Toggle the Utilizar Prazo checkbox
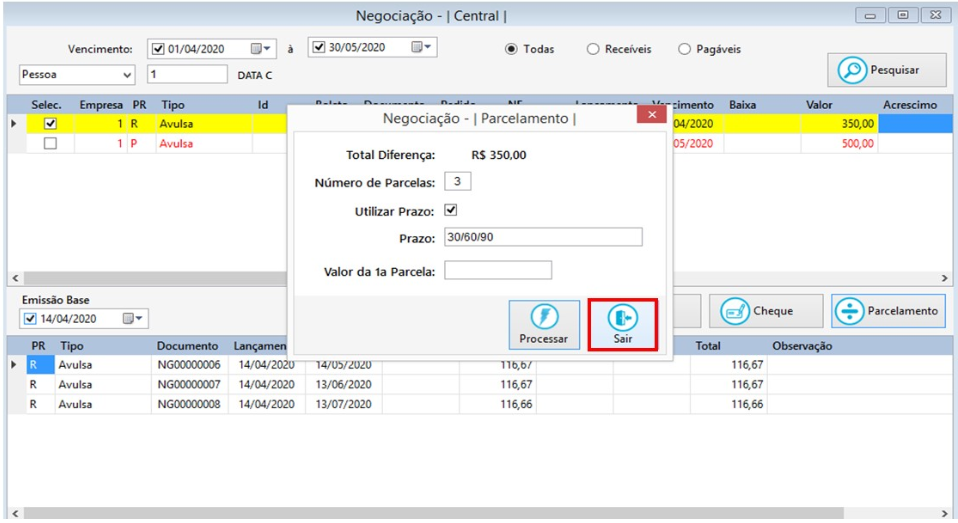 point(451,210)
